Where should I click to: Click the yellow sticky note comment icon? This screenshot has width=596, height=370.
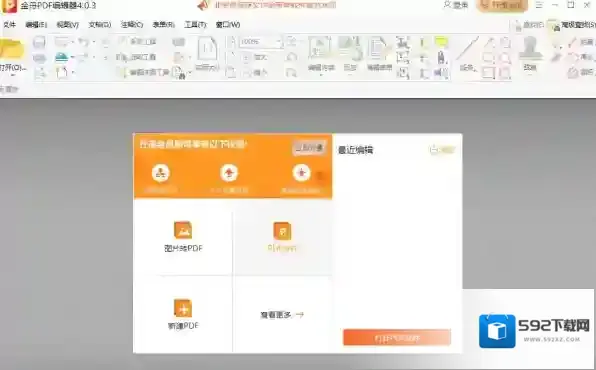[x=441, y=42]
